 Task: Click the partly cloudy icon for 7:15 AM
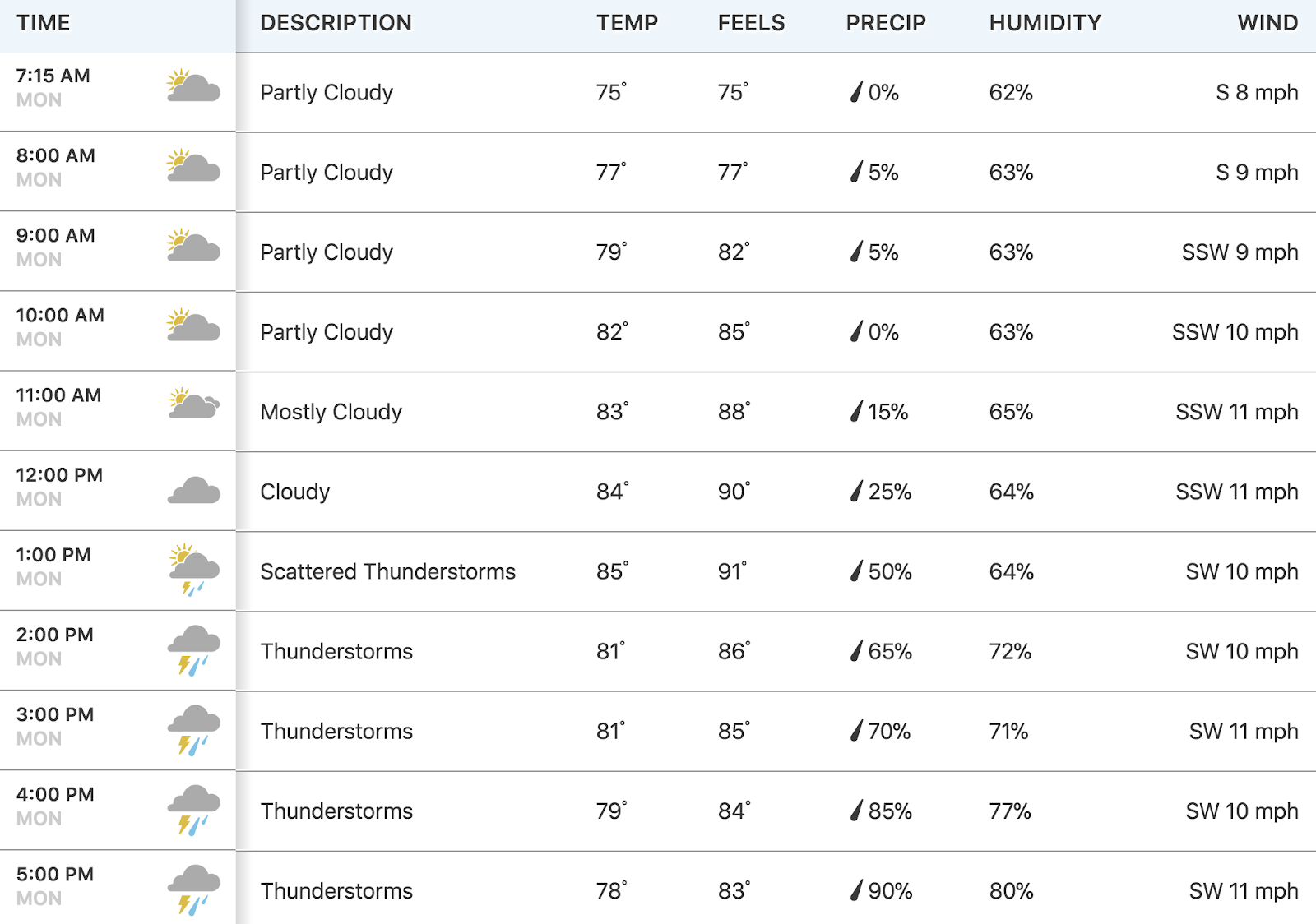(x=193, y=85)
